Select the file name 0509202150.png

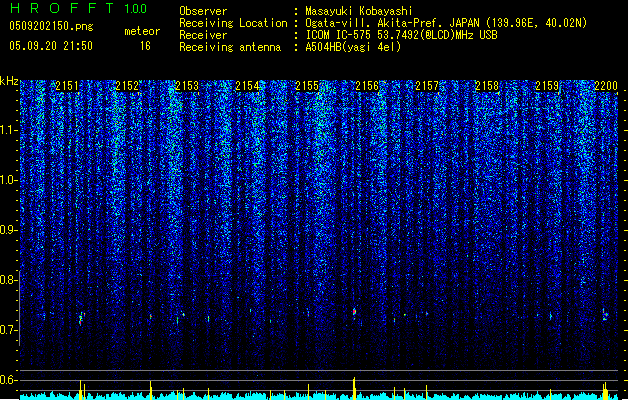[x=51, y=26]
